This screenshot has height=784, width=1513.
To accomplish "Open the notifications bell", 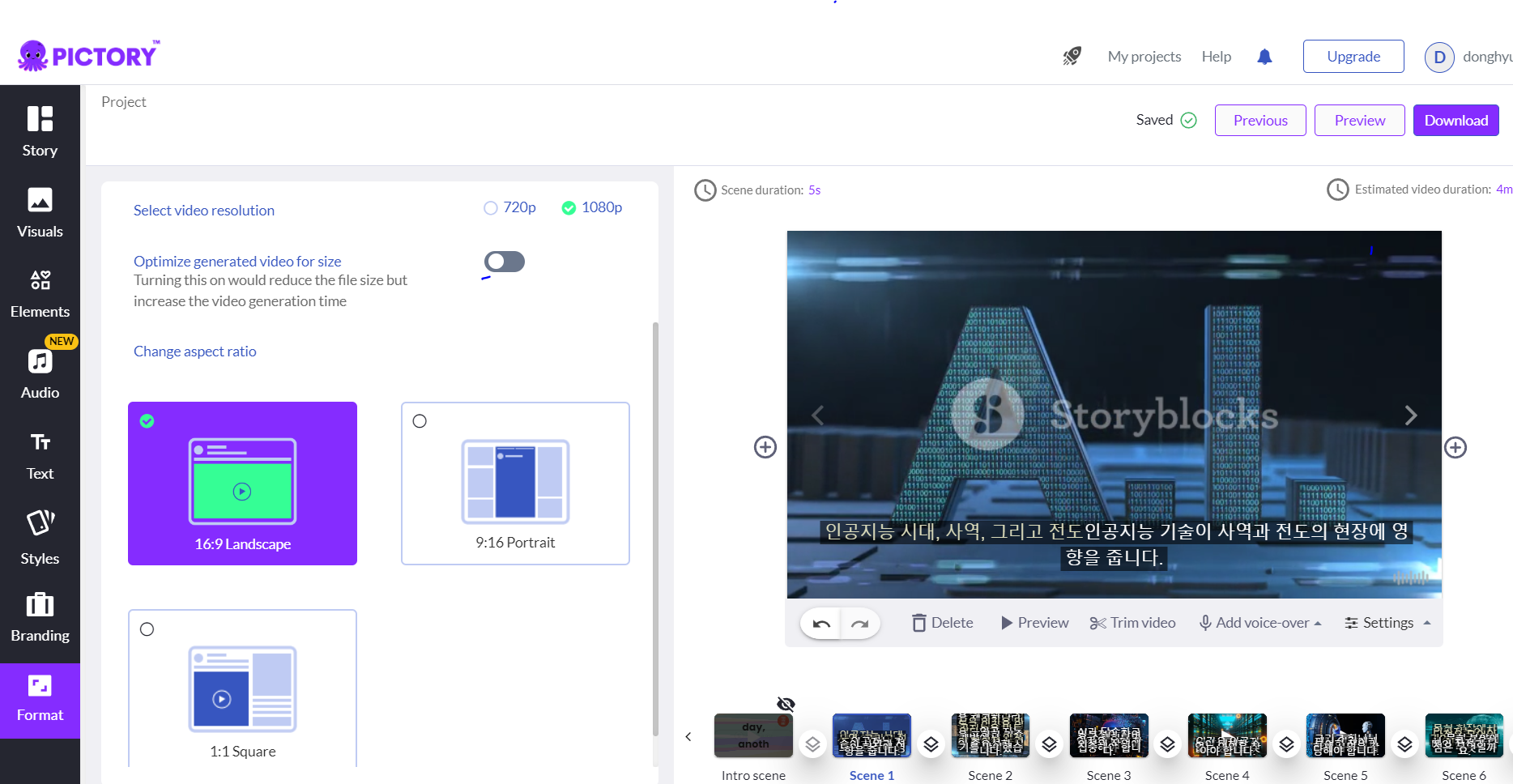I will (x=1264, y=56).
